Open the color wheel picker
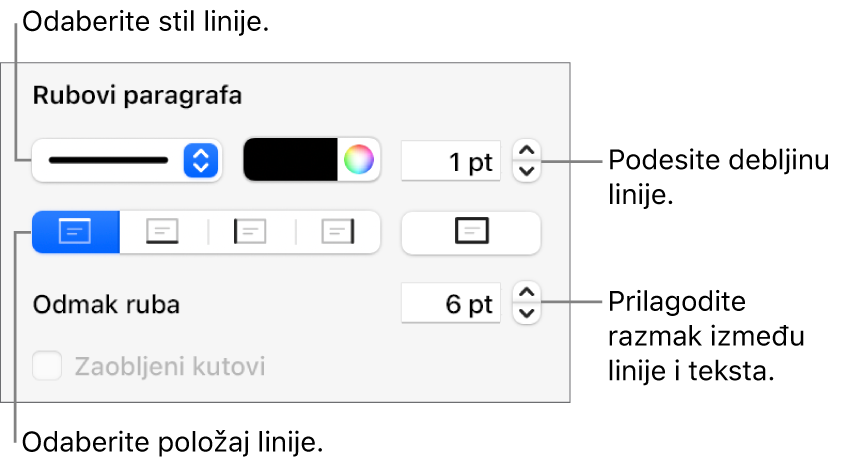Viewport: 844px width, 467px height. (359, 159)
